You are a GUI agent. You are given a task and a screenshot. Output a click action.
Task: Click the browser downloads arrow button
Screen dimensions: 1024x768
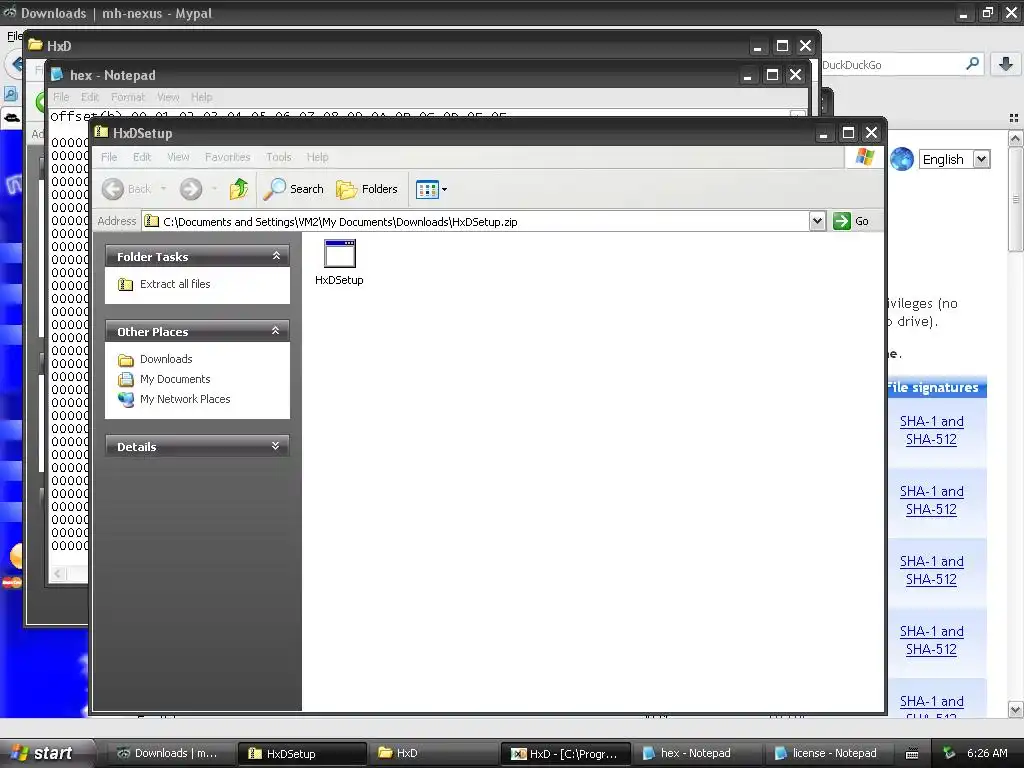pos(1006,64)
